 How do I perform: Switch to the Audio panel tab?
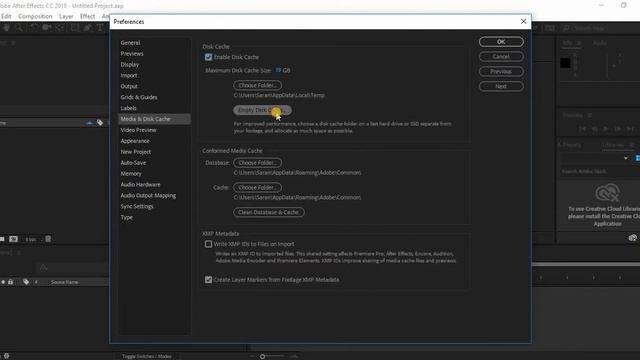600,43
